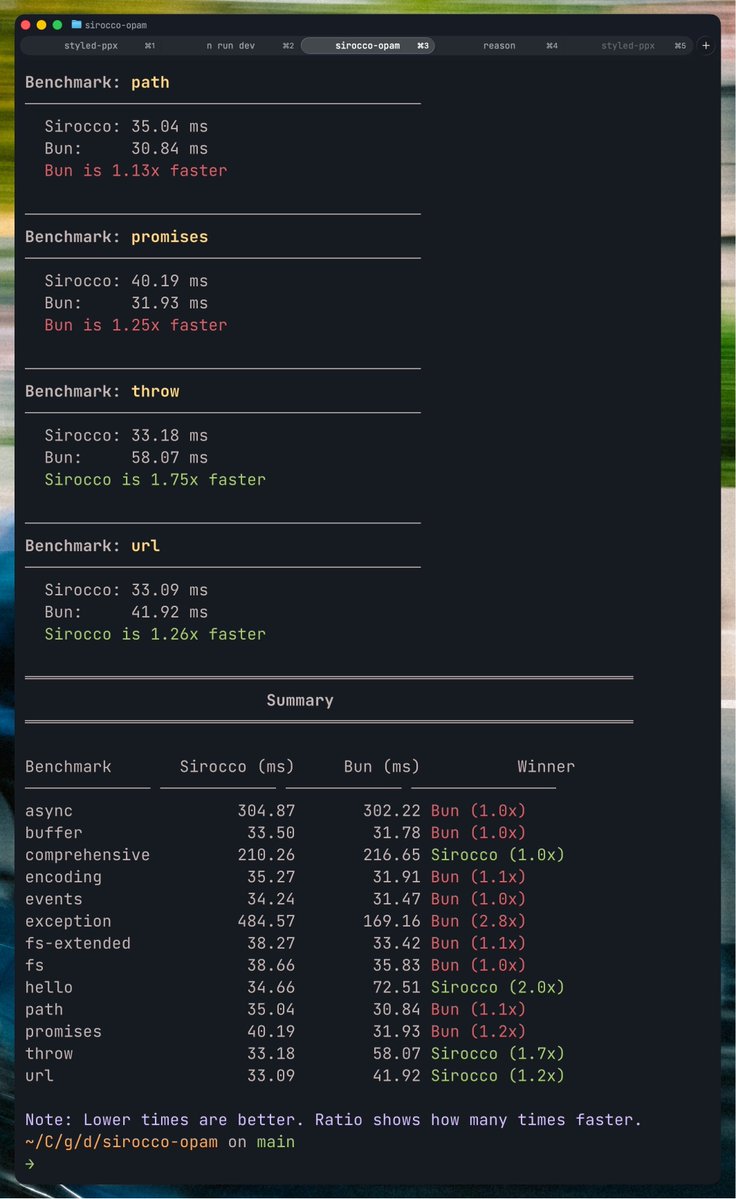The image size is (736, 1199).
Task: Click the 'Benchmark' column header in summary table
Action: click(68, 767)
